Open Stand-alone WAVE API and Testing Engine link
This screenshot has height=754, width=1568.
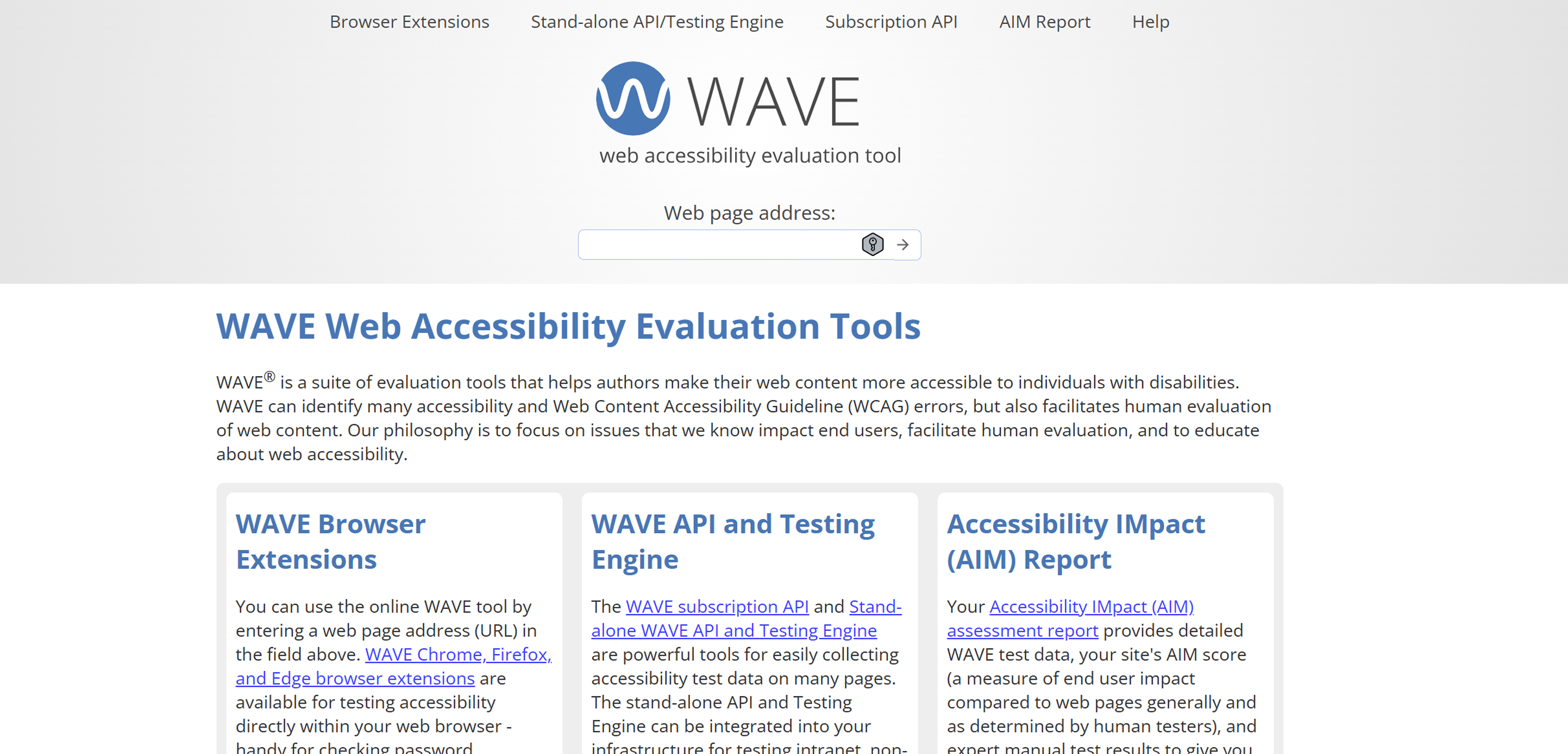733,631
